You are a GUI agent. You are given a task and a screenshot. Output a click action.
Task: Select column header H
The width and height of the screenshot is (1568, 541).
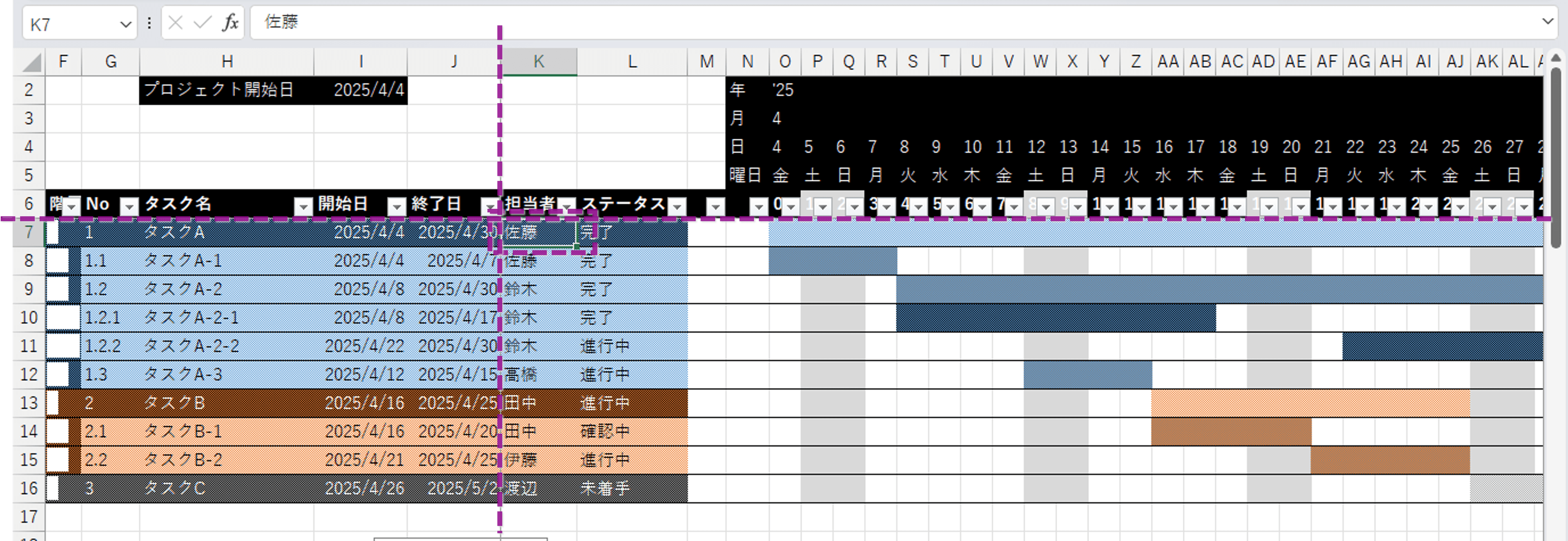227,62
